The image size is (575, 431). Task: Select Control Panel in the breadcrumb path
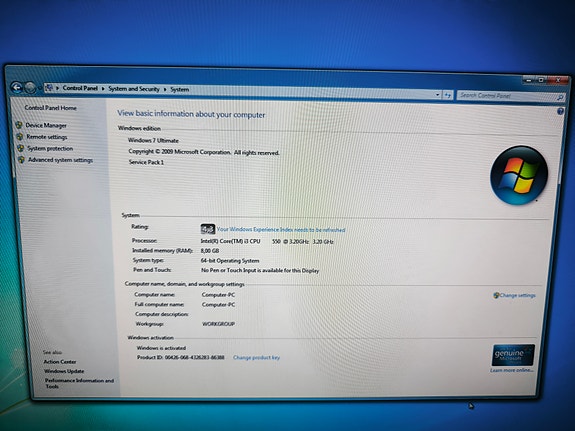[x=80, y=88]
